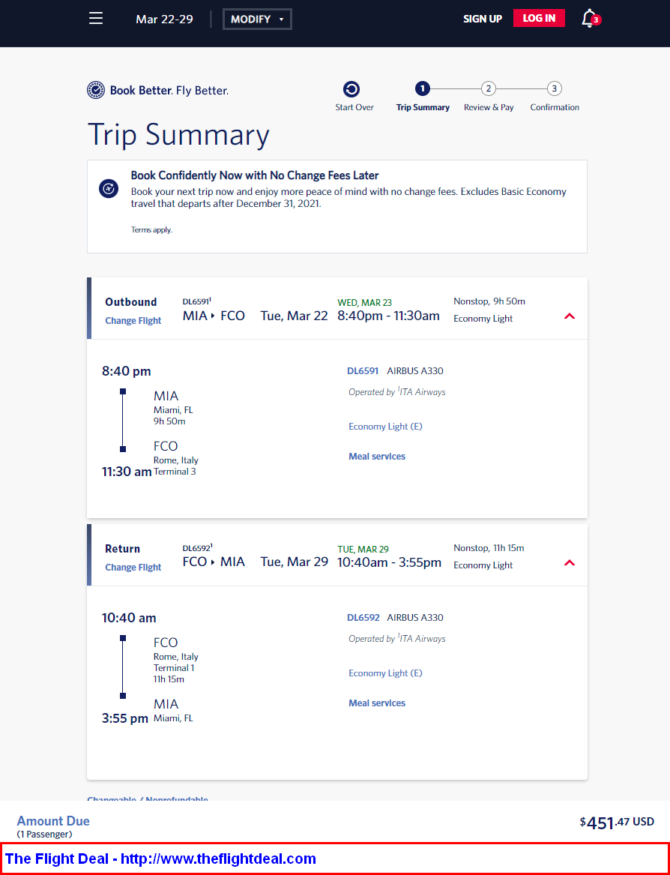670x875 pixels.
Task: Select step 1 Trip Summary circle
Action: (422, 88)
